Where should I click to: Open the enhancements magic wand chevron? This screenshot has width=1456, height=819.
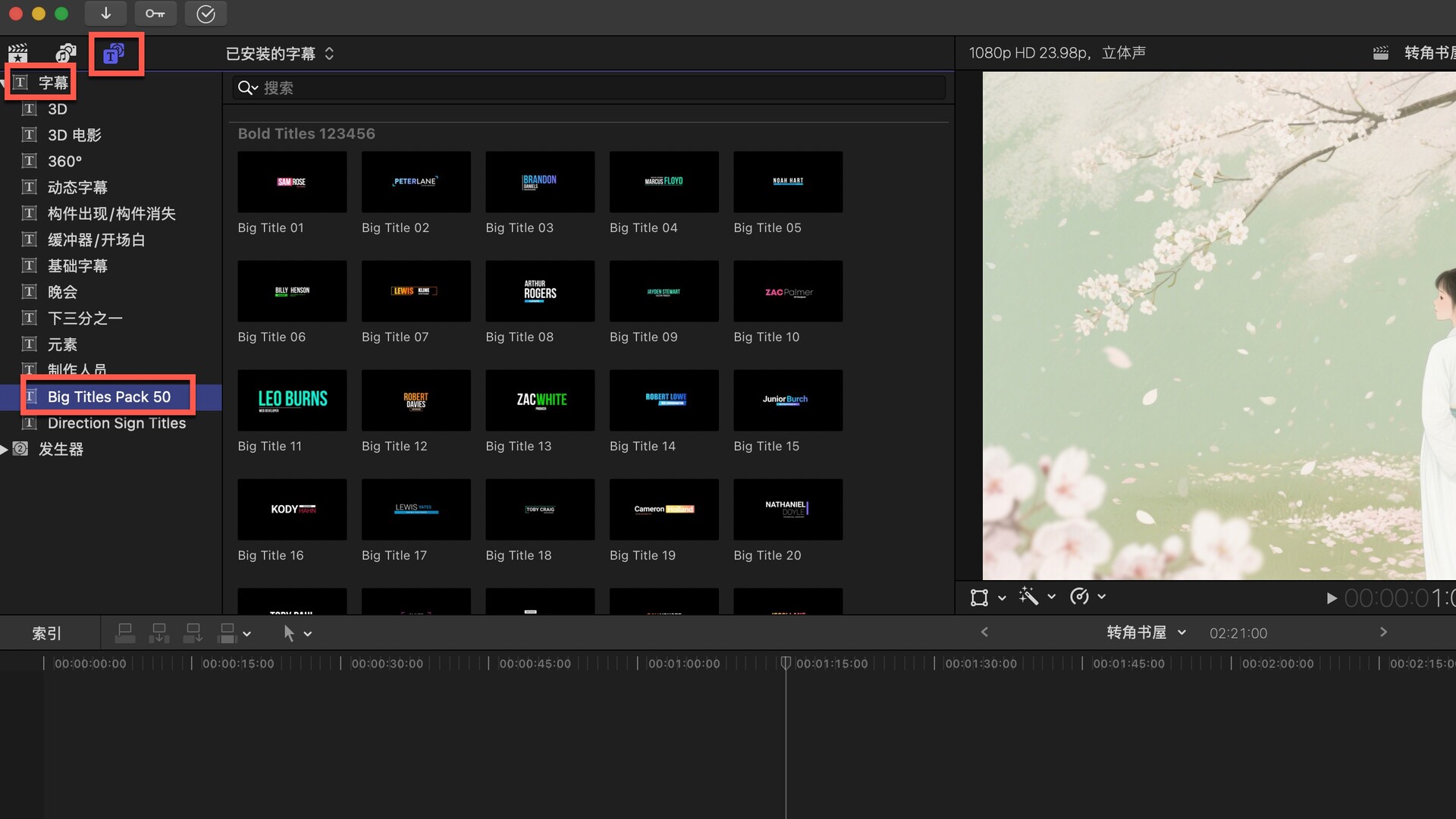pyautogui.click(x=1052, y=597)
